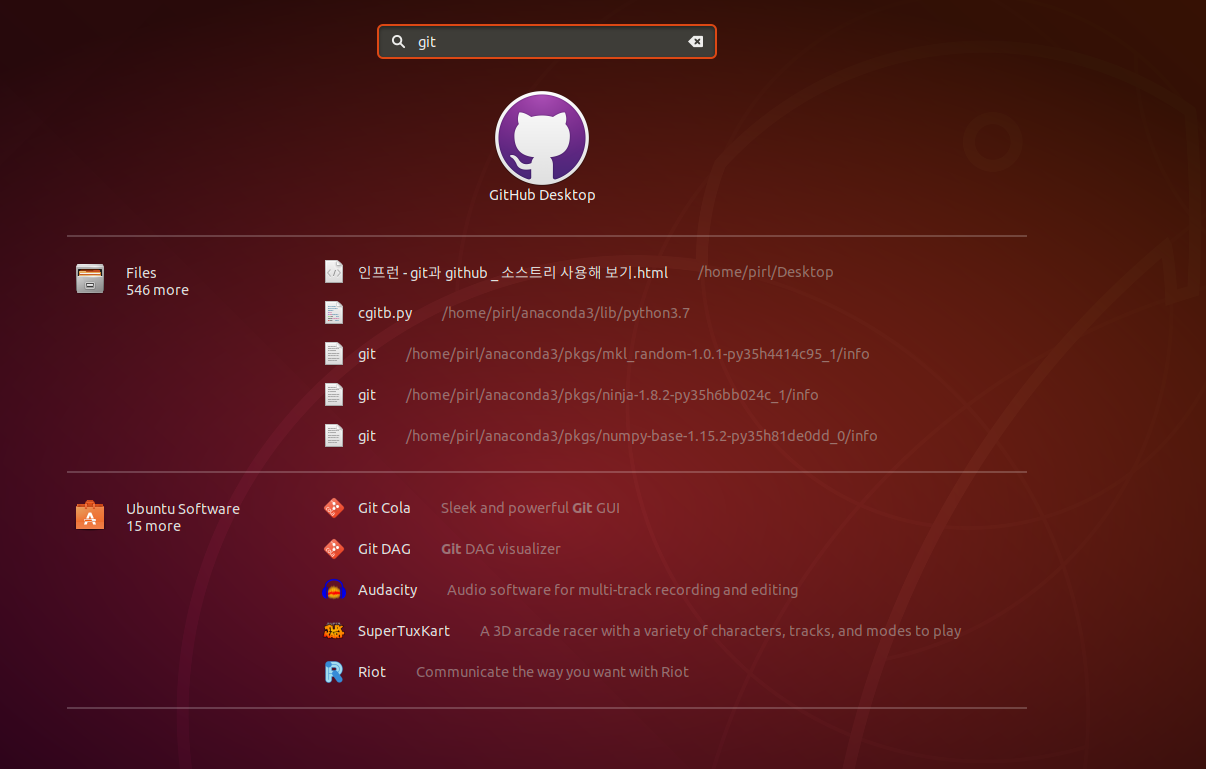This screenshot has width=1206, height=769.
Task: Open git file name in ninja row
Action: [367, 395]
